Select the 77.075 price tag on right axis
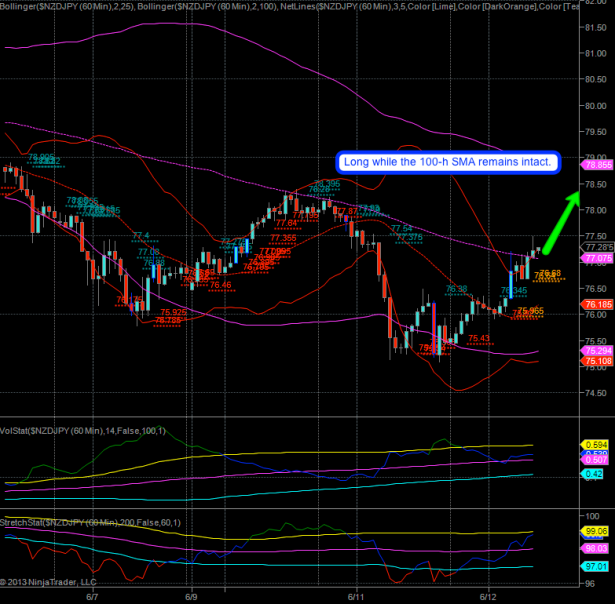 (598, 258)
